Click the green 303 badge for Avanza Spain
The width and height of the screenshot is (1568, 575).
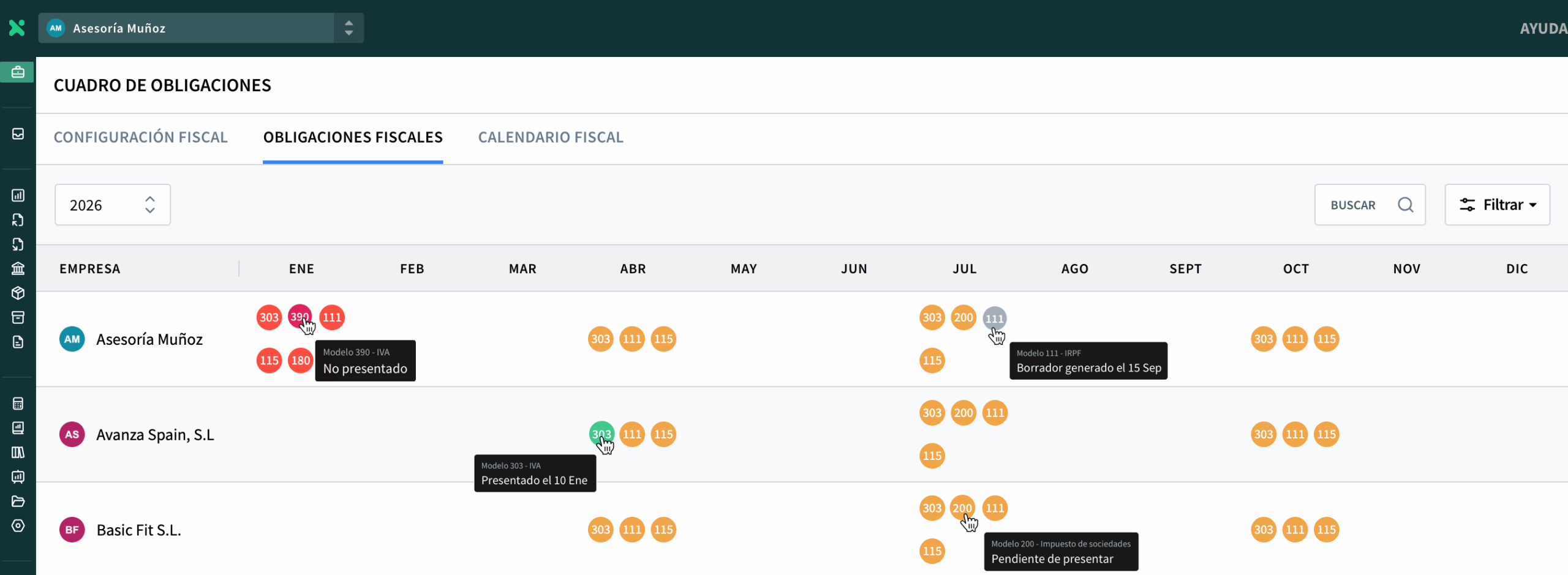click(x=601, y=434)
